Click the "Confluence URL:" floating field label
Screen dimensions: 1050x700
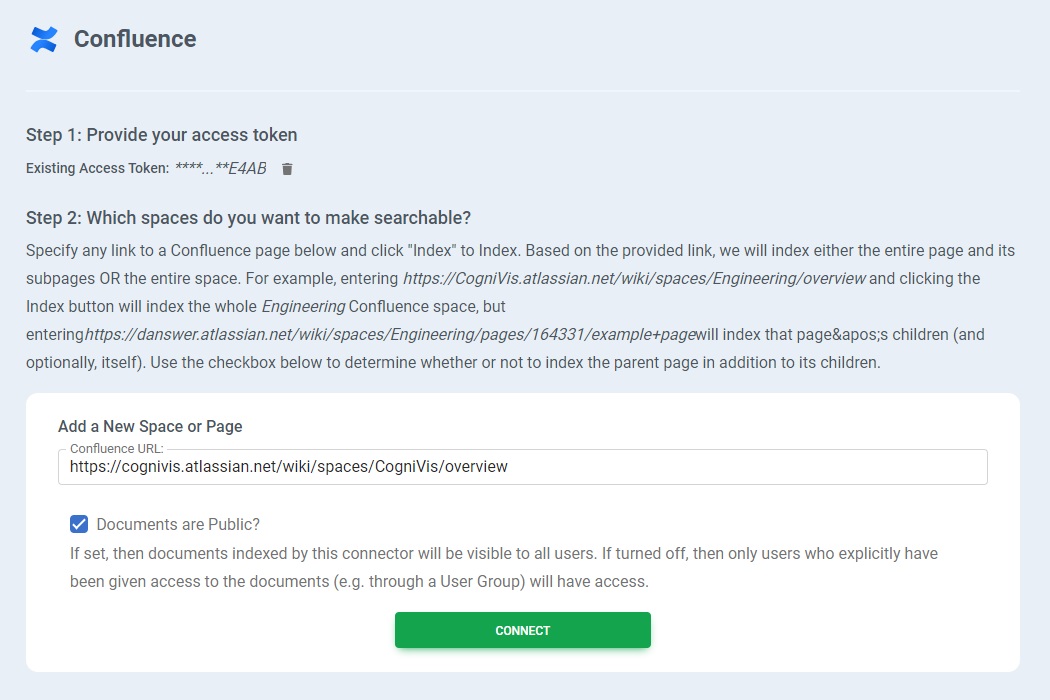[x=116, y=449]
